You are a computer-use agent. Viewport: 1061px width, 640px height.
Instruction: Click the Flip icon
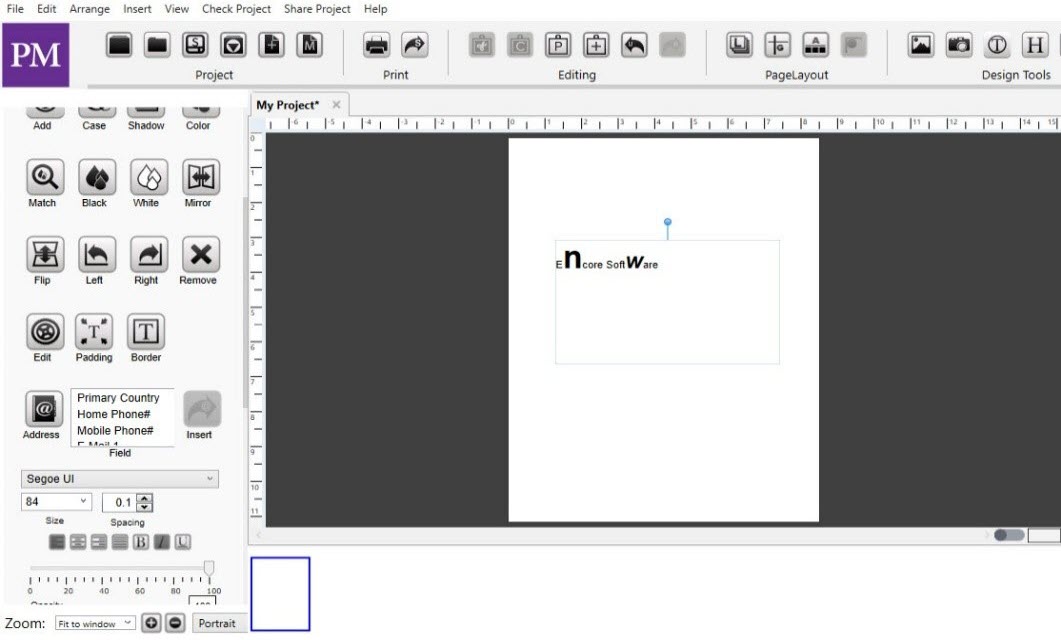[45, 254]
